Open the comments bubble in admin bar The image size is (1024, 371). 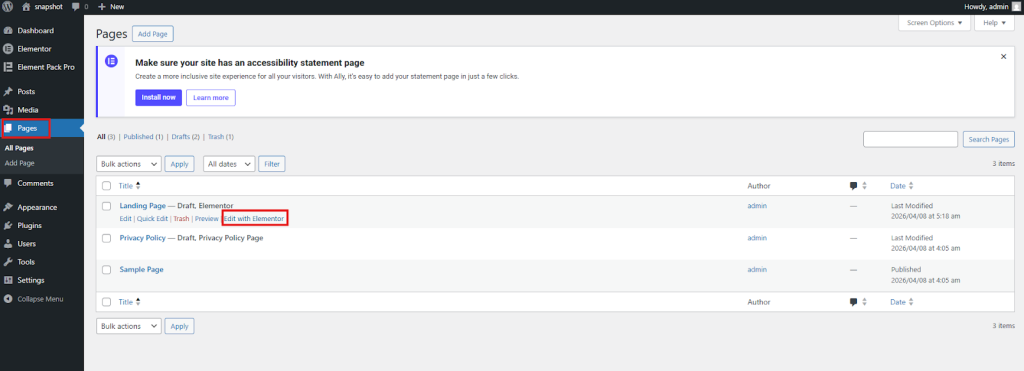(x=76, y=7)
